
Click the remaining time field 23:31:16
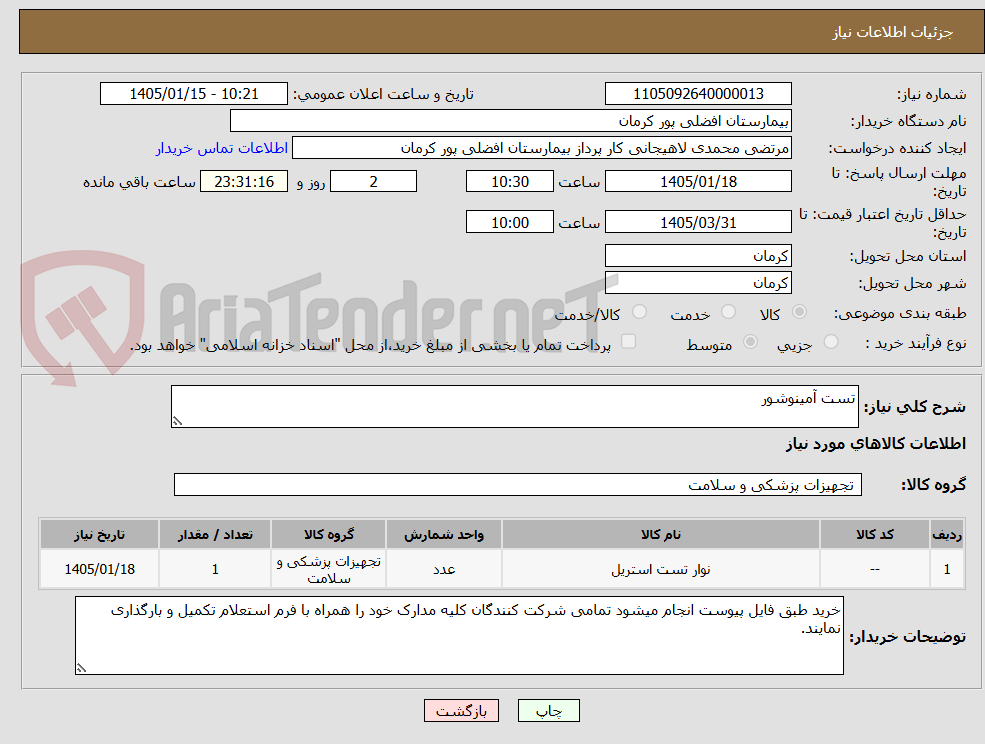(x=244, y=182)
